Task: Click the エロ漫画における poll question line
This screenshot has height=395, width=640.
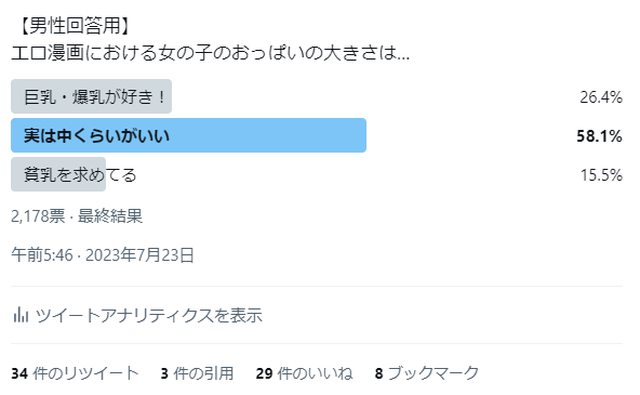Action: pyautogui.click(x=210, y=53)
